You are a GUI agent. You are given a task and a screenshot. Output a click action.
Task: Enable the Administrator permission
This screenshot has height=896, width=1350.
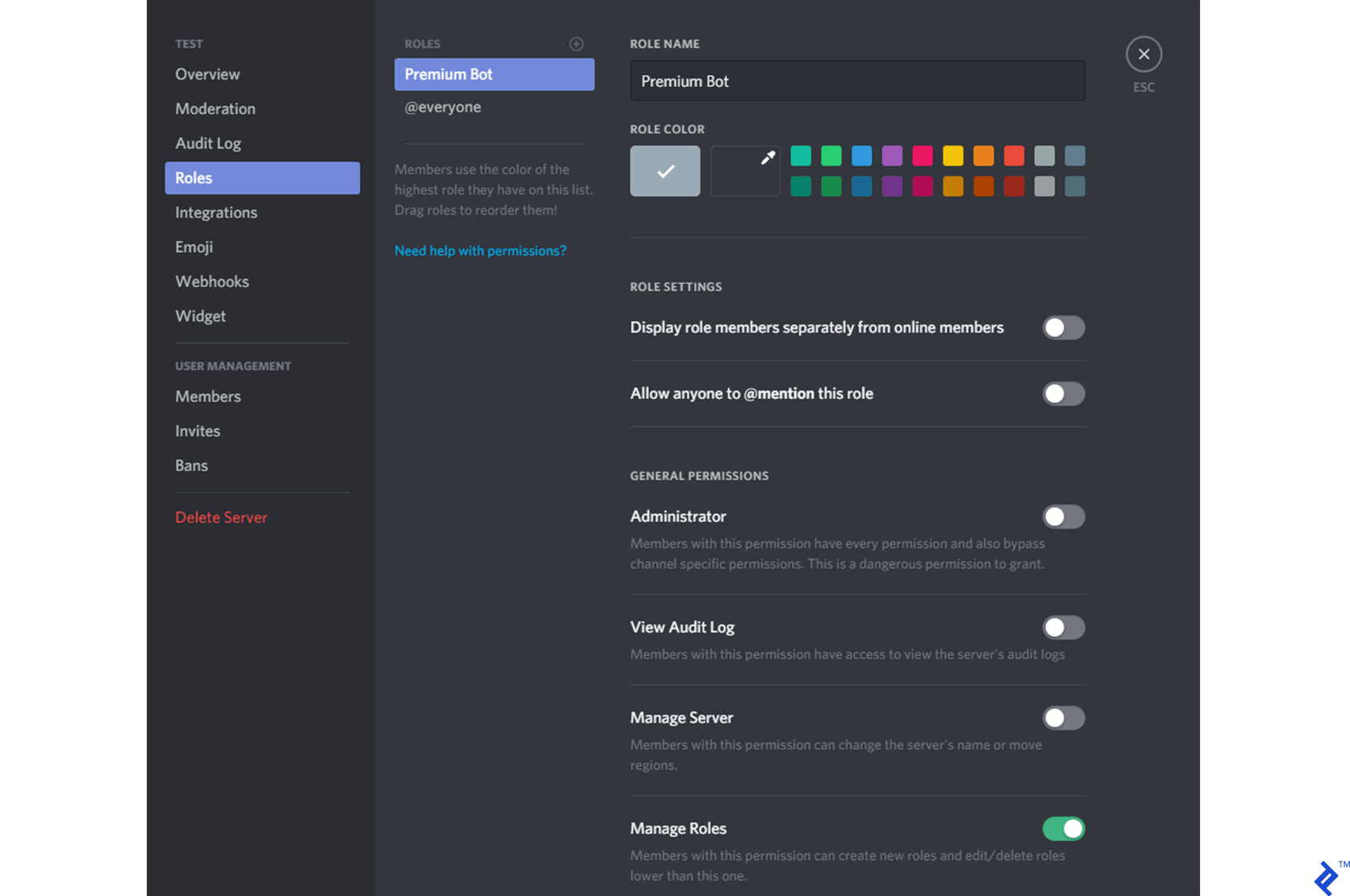click(x=1064, y=516)
